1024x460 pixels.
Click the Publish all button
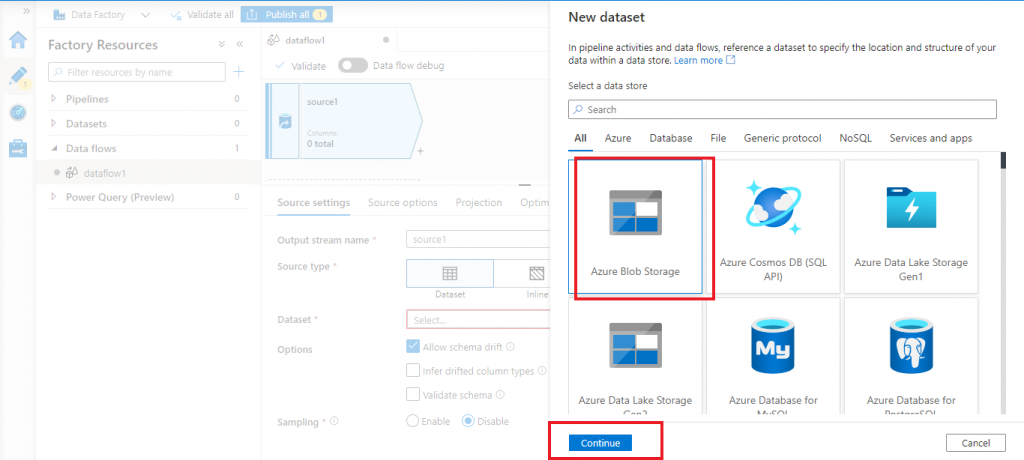(x=287, y=14)
